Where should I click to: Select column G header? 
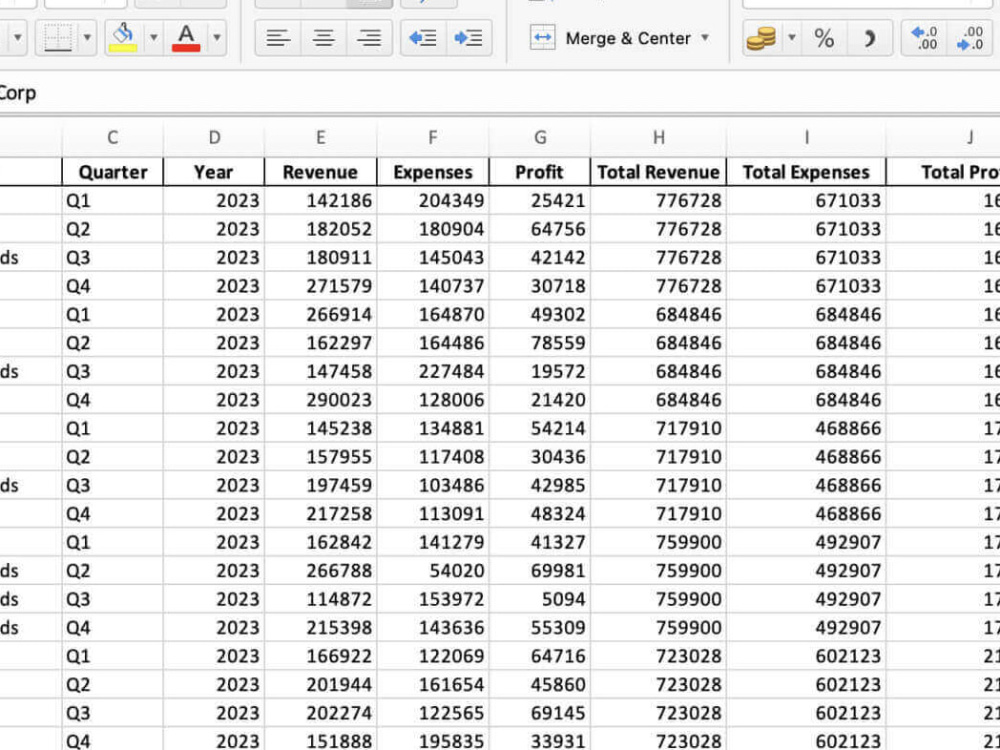[x=540, y=137]
